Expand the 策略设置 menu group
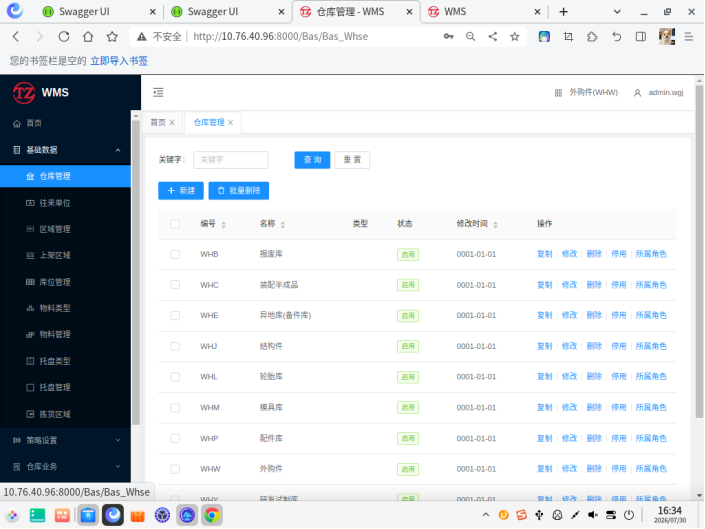The width and height of the screenshot is (705, 529). pyautogui.click(x=65, y=440)
